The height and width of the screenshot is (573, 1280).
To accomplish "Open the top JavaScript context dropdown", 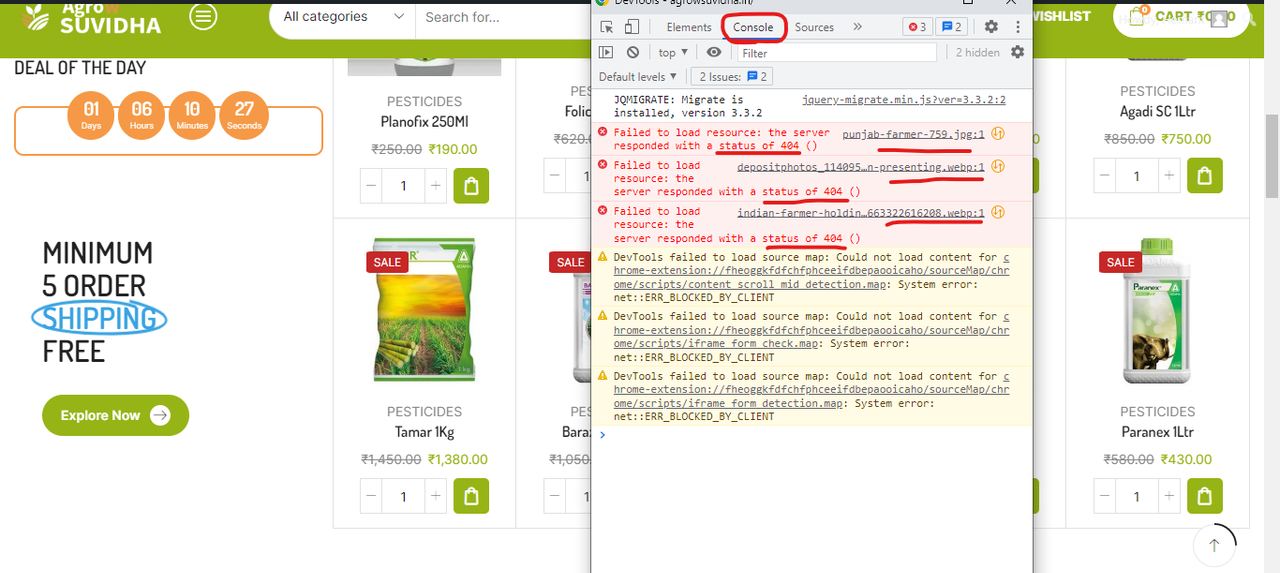I will (x=673, y=52).
